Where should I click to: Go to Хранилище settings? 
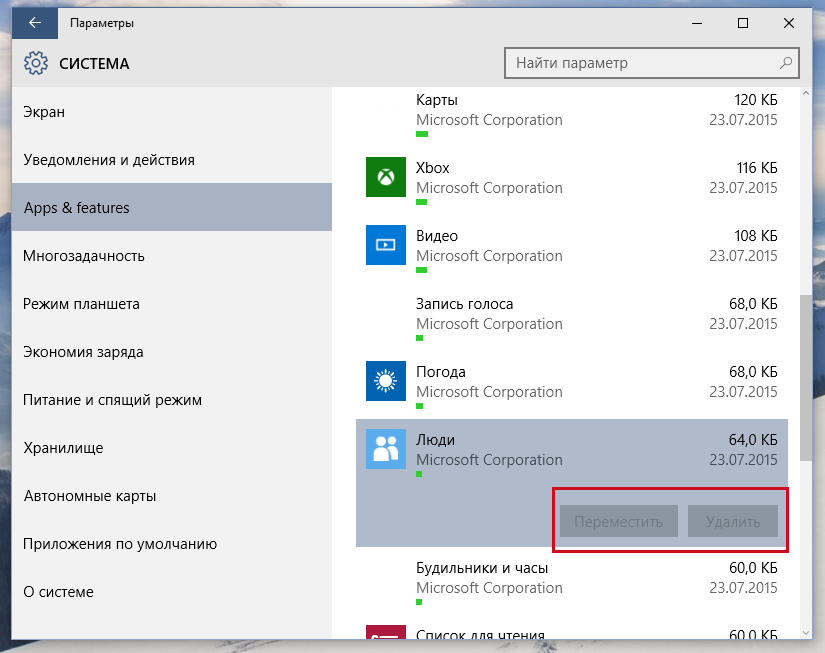click(x=172, y=448)
